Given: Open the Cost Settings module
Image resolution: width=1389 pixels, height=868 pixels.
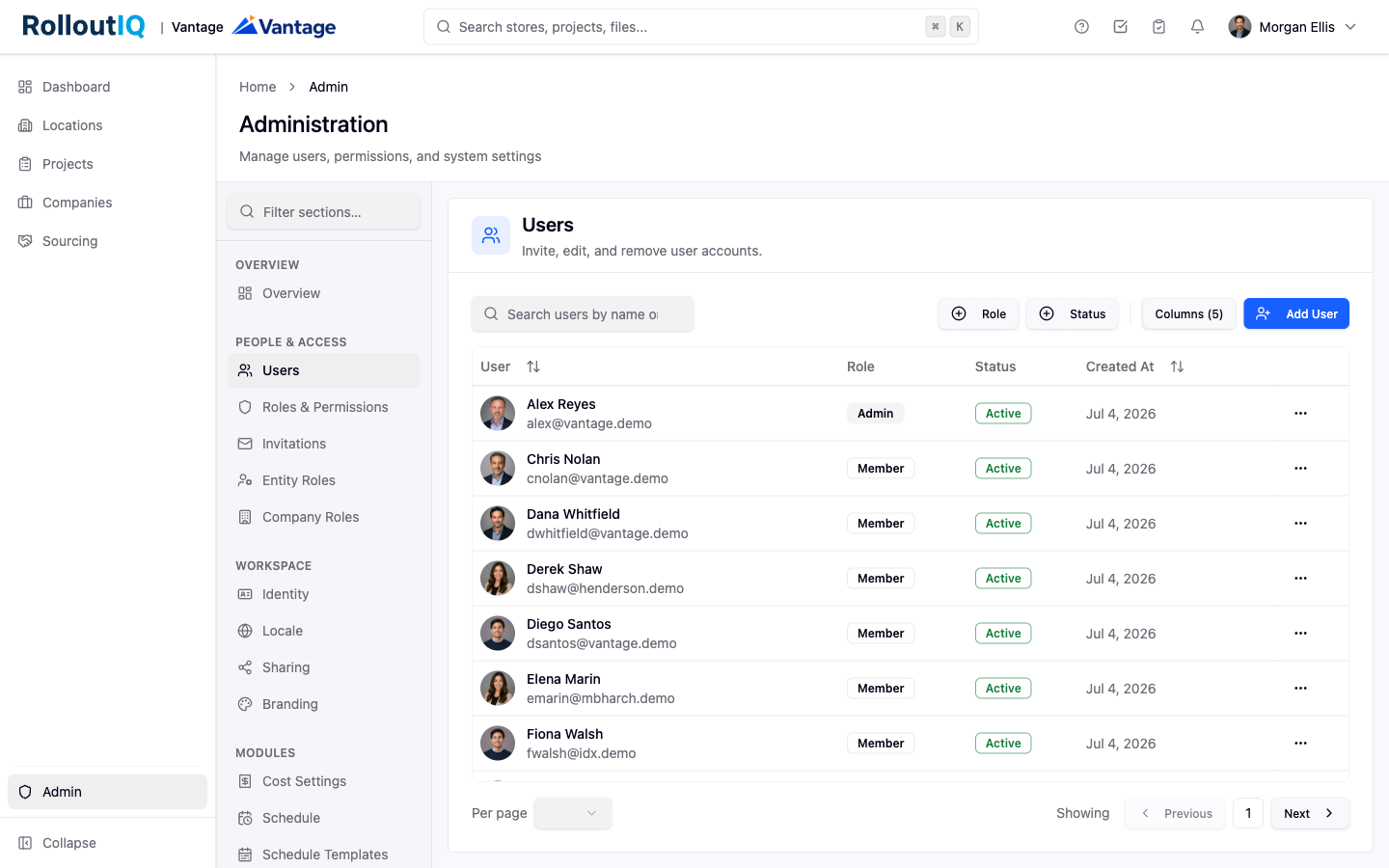Looking at the screenshot, I should click(323, 781).
